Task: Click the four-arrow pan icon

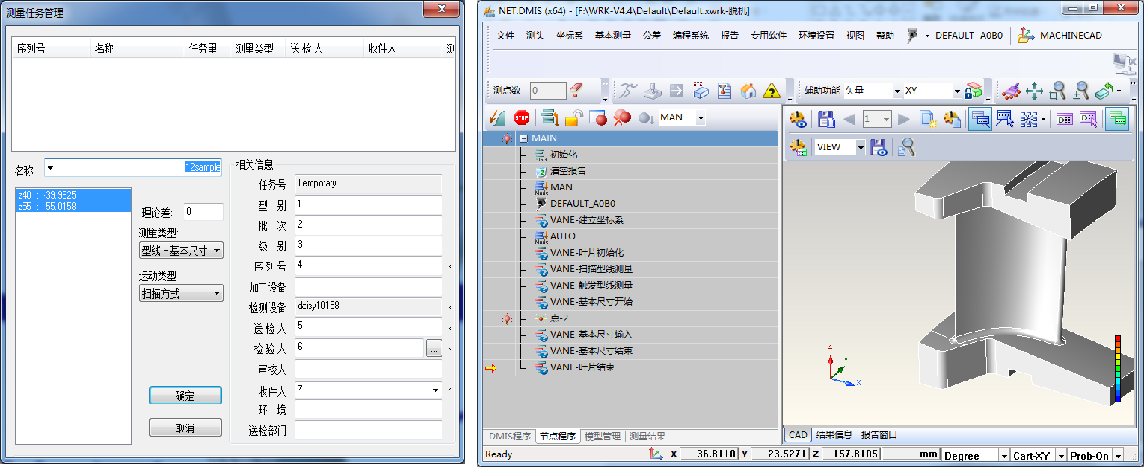Action: tap(1034, 91)
